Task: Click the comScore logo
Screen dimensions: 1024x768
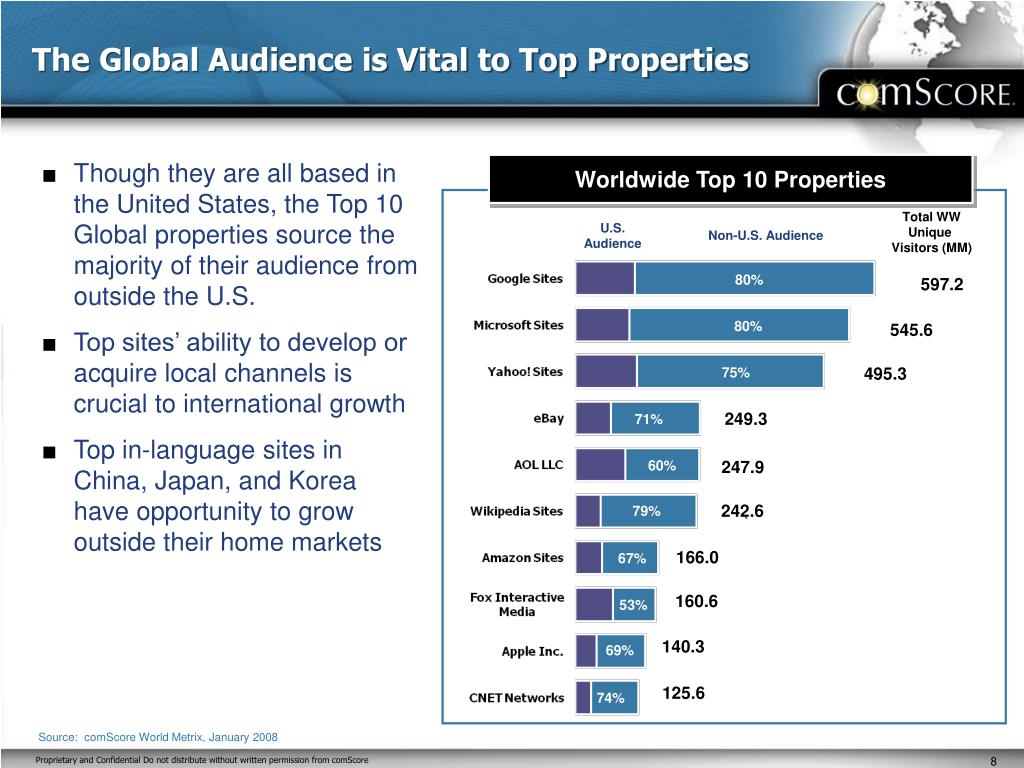Action: (925, 94)
